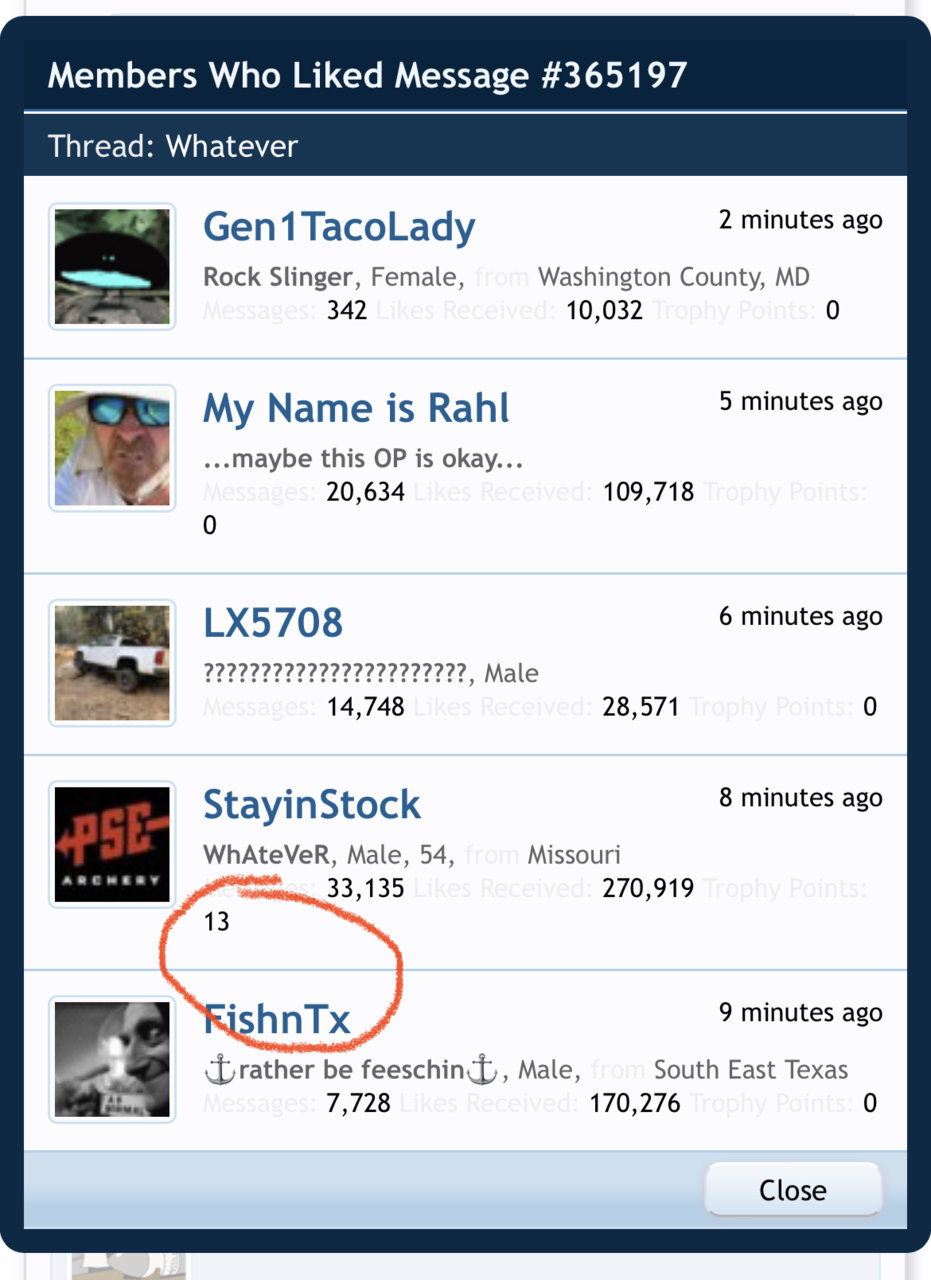Click the 5 minutes ago timestamp
Image resolution: width=931 pixels, height=1280 pixels.
[x=801, y=402]
